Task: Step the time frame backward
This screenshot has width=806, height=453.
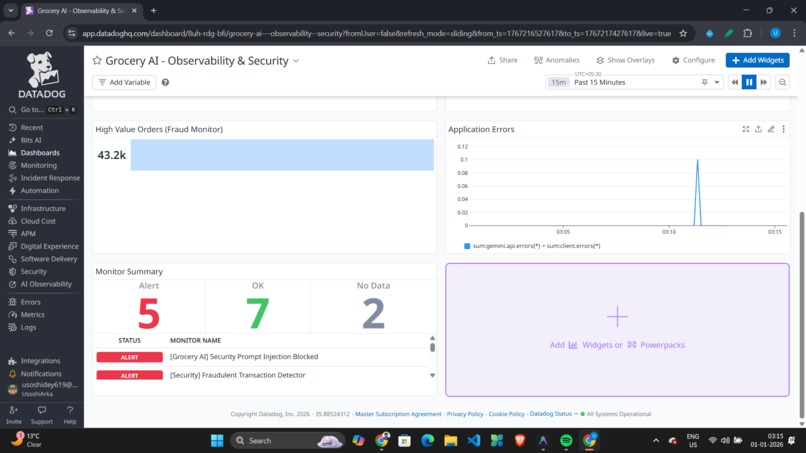Action: 735,82
